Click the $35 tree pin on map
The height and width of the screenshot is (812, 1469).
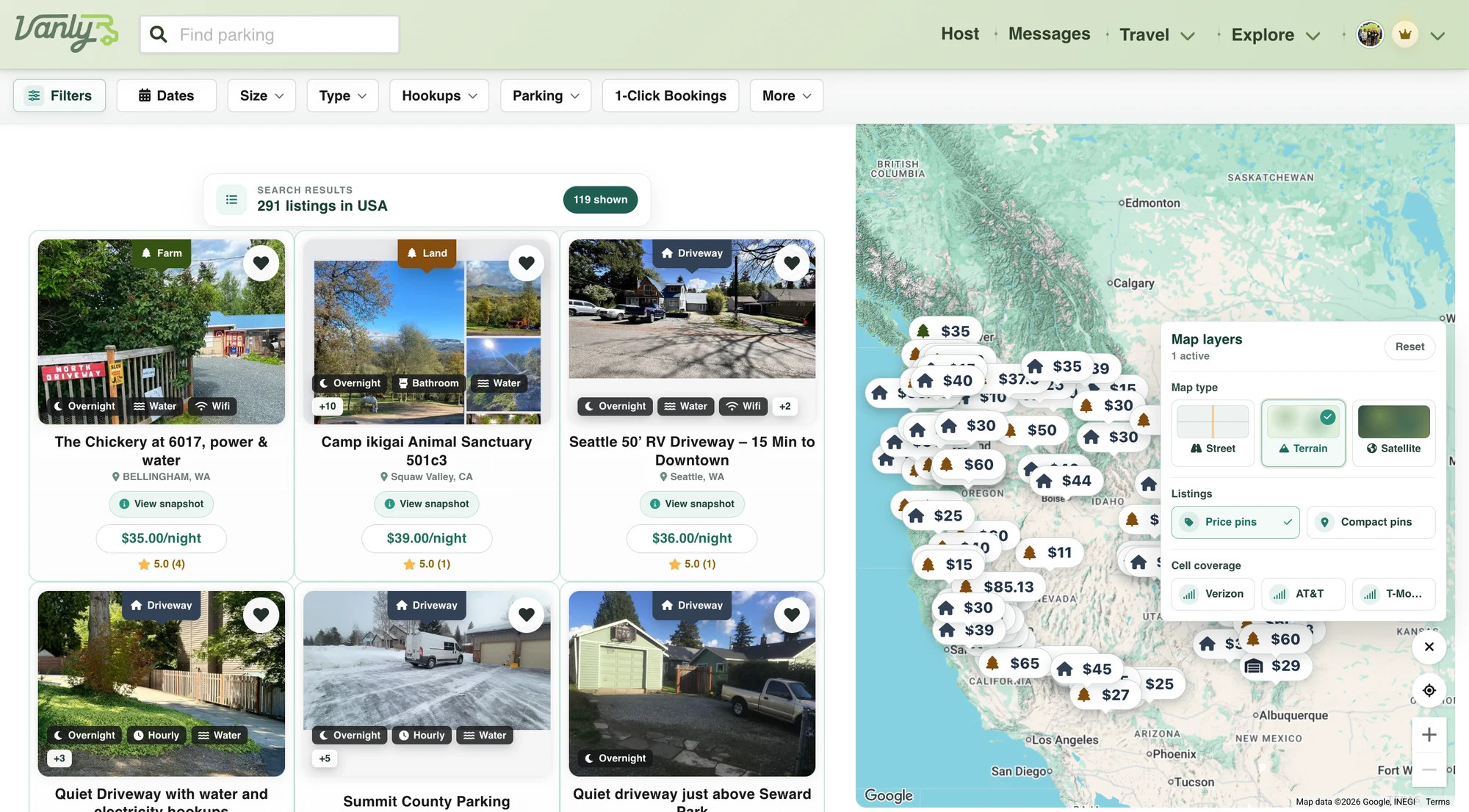[945, 331]
